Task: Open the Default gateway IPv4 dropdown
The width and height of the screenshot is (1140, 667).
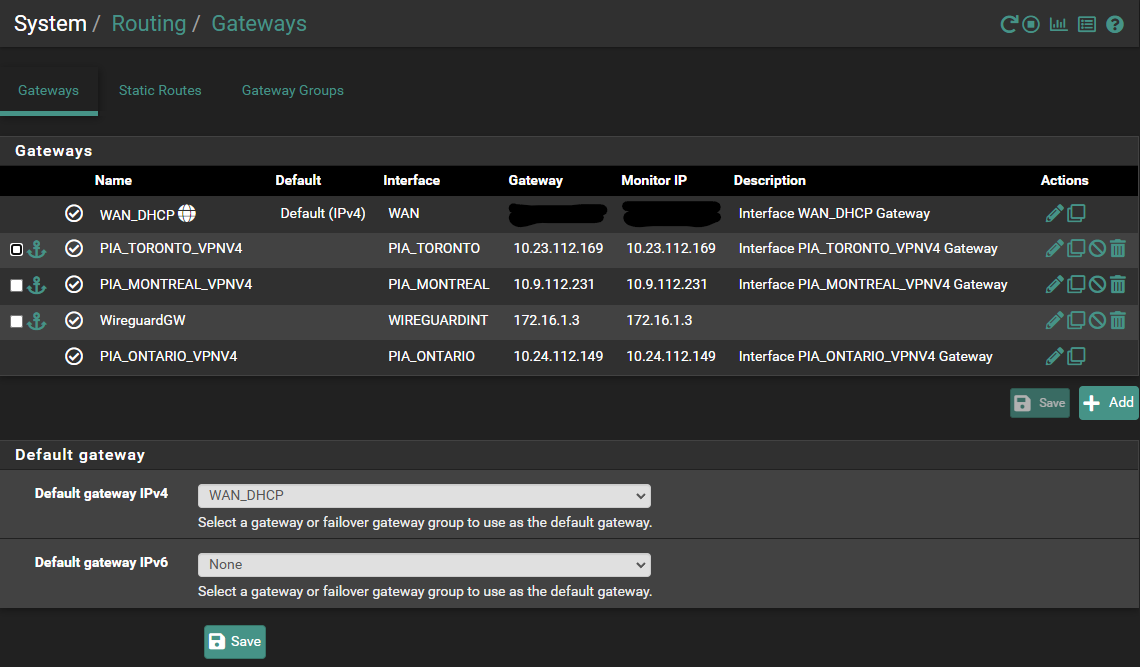Action: 425,495
